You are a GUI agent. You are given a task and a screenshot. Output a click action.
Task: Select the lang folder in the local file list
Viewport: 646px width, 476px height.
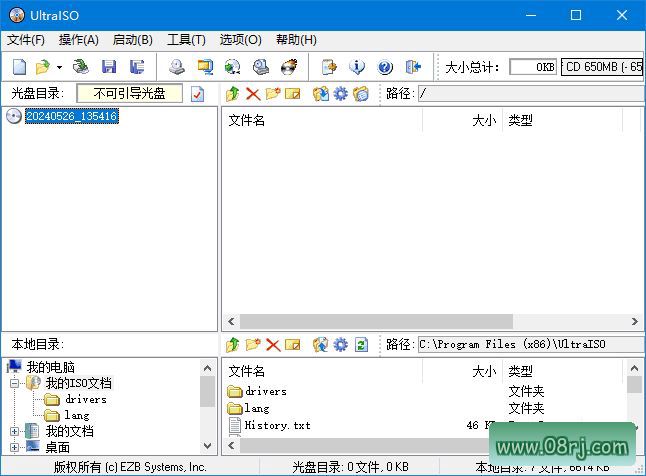coord(257,408)
